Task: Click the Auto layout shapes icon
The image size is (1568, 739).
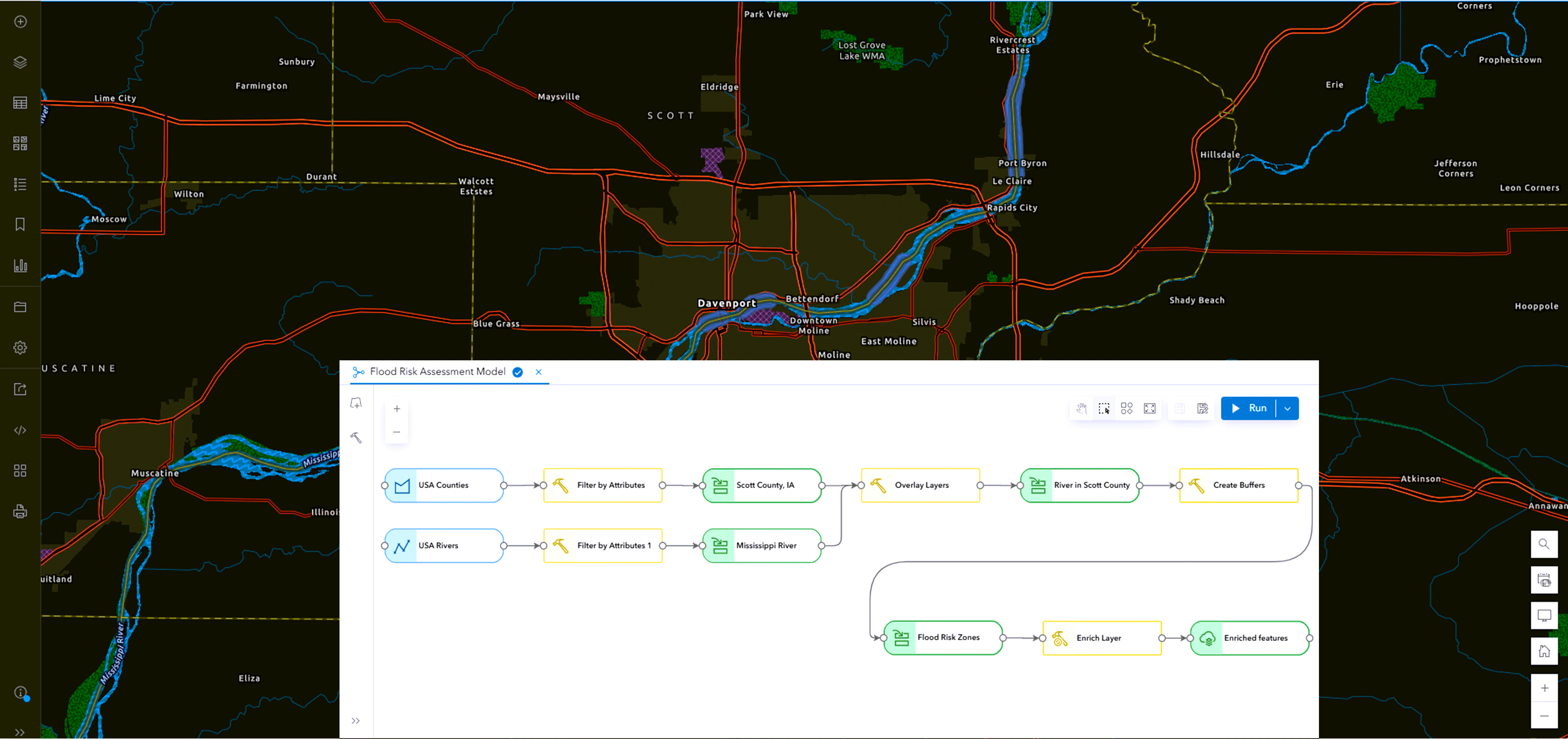Action: click(x=1127, y=409)
